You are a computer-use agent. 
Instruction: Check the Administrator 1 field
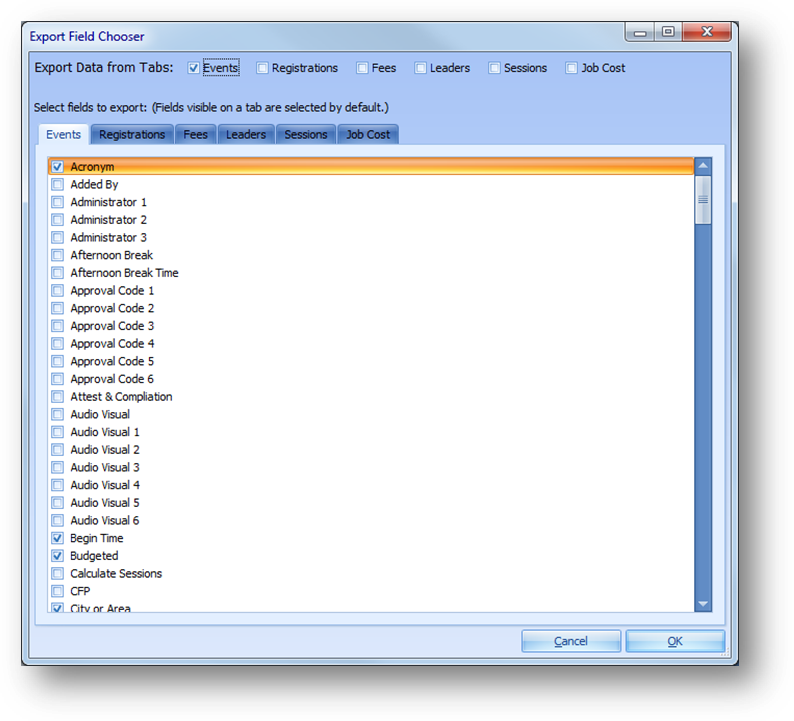pyautogui.click(x=58, y=202)
